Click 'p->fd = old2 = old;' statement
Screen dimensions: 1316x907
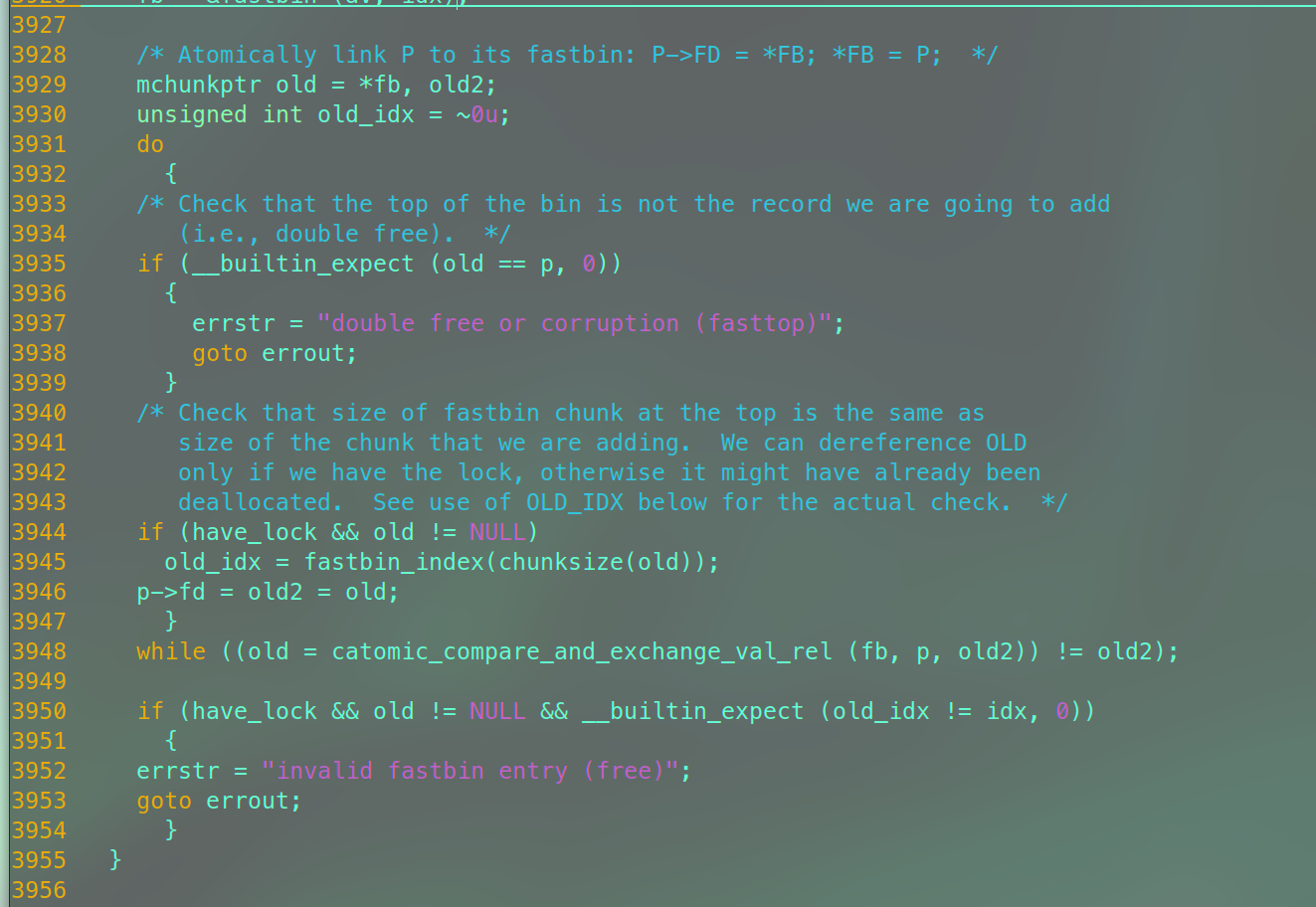268,592
